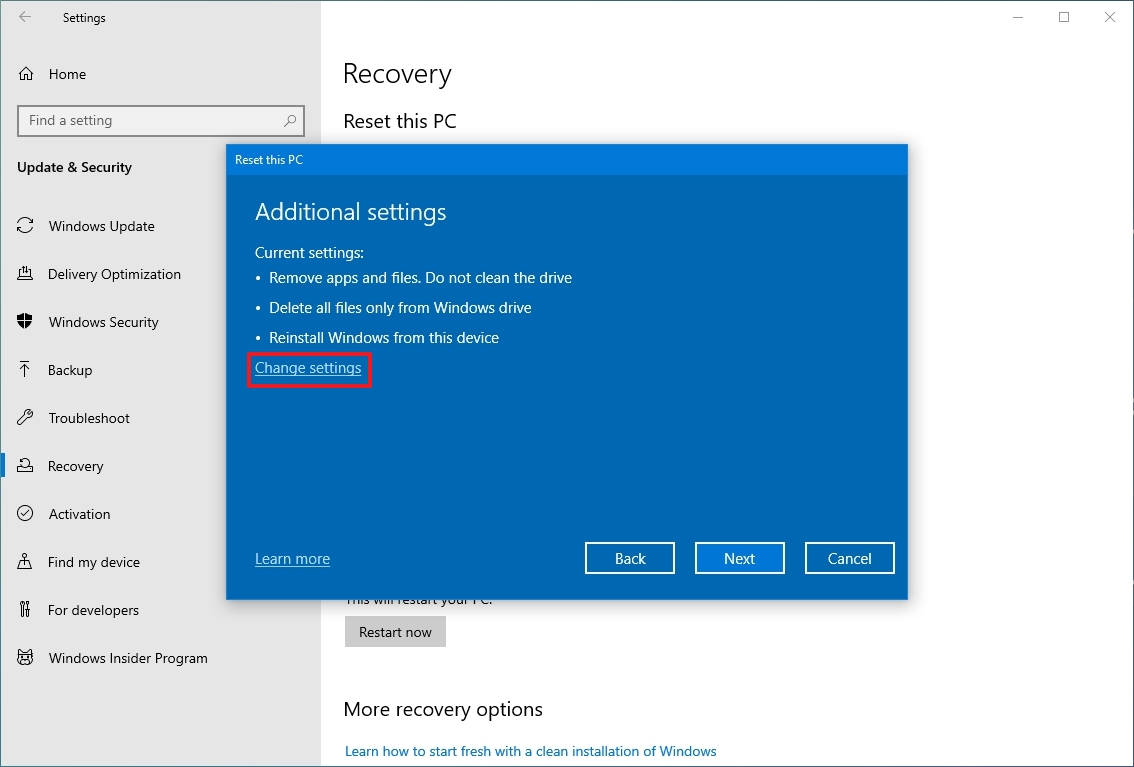This screenshot has width=1134, height=767.
Task: Click the Activation checkmark circle icon
Action: coord(25,513)
